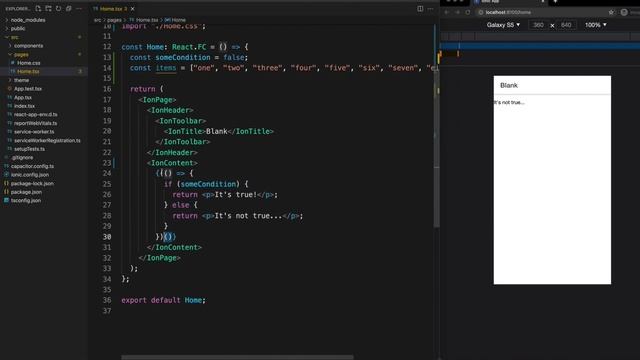View site information icon beside localhost

click(x=481, y=12)
